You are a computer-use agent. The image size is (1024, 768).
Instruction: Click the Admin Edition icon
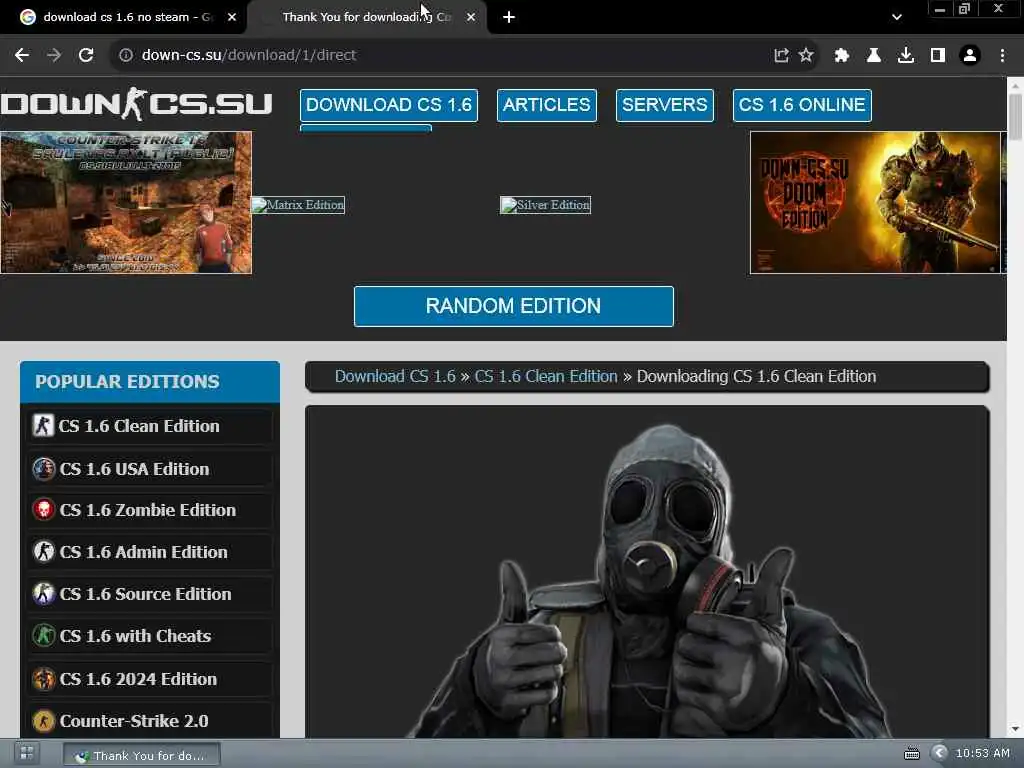(x=44, y=552)
